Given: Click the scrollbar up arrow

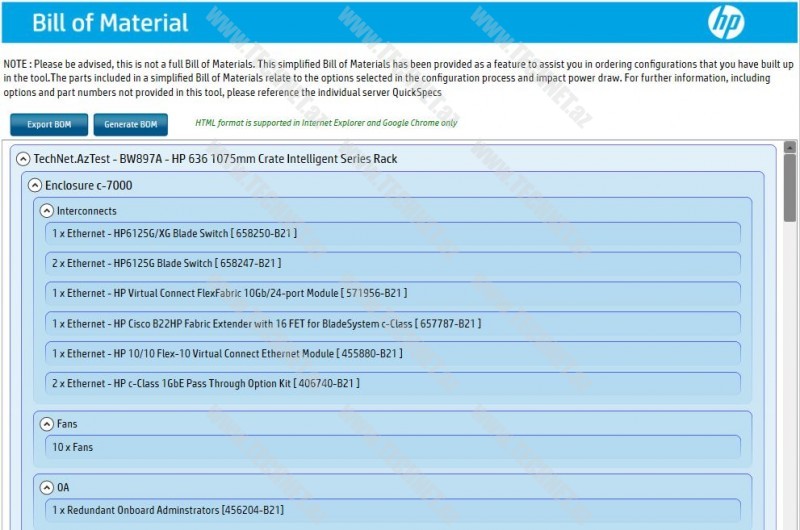Looking at the screenshot, I should (789, 147).
